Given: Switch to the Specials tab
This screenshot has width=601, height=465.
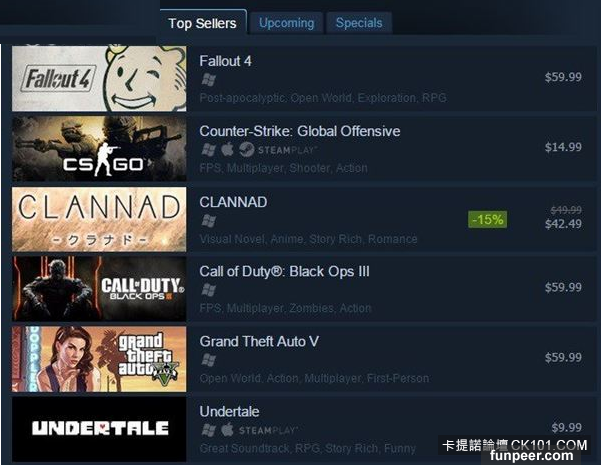Looking at the screenshot, I should 359,23.
